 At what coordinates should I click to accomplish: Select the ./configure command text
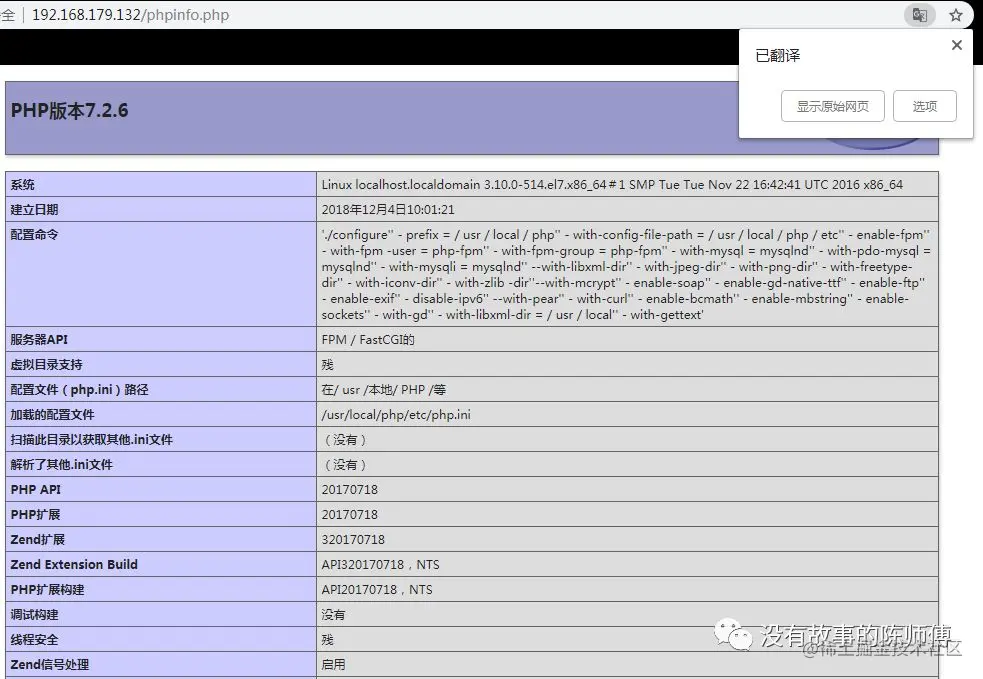pos(626,275)
